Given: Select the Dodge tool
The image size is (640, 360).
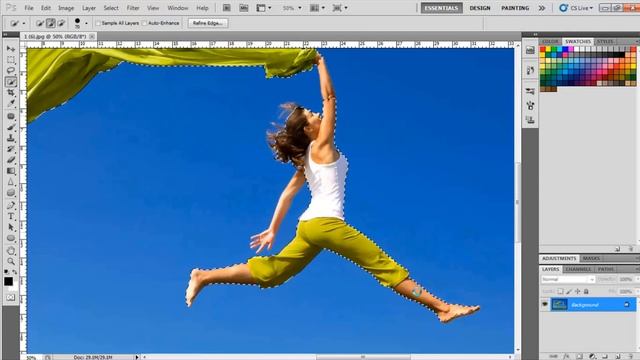Looking at the screenshot, I should pyautogui.click(x=11, y=193).
